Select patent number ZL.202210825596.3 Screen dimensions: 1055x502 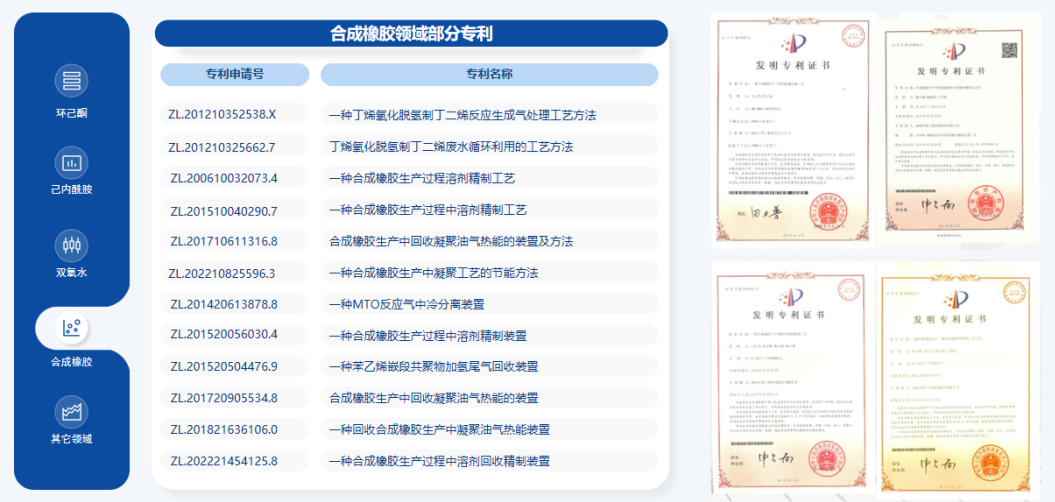click(x=223, y=273)
